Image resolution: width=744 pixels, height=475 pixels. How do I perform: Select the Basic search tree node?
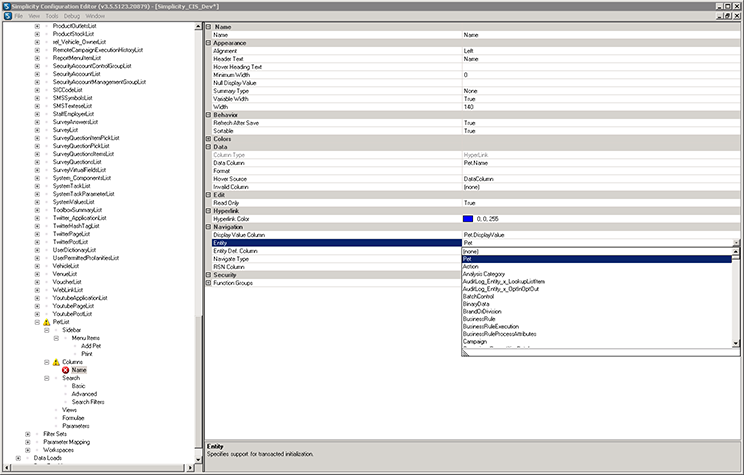[x=78, y=386]
